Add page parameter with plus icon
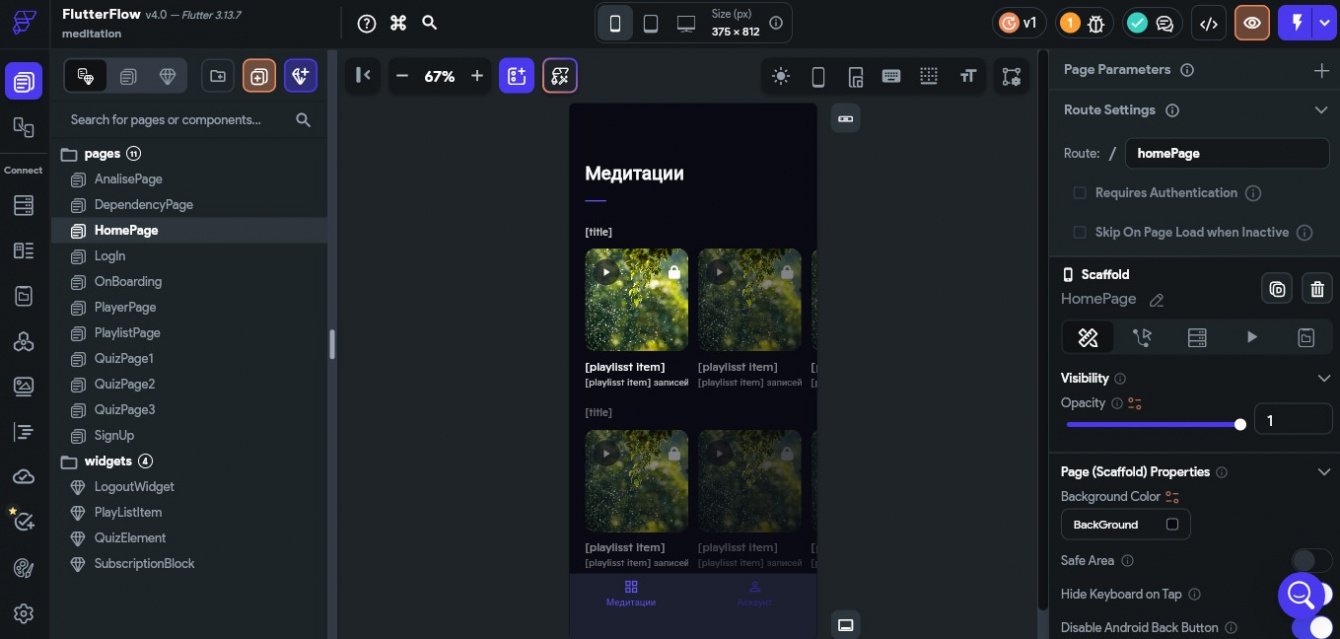1340x639 pixels. 1320,70
